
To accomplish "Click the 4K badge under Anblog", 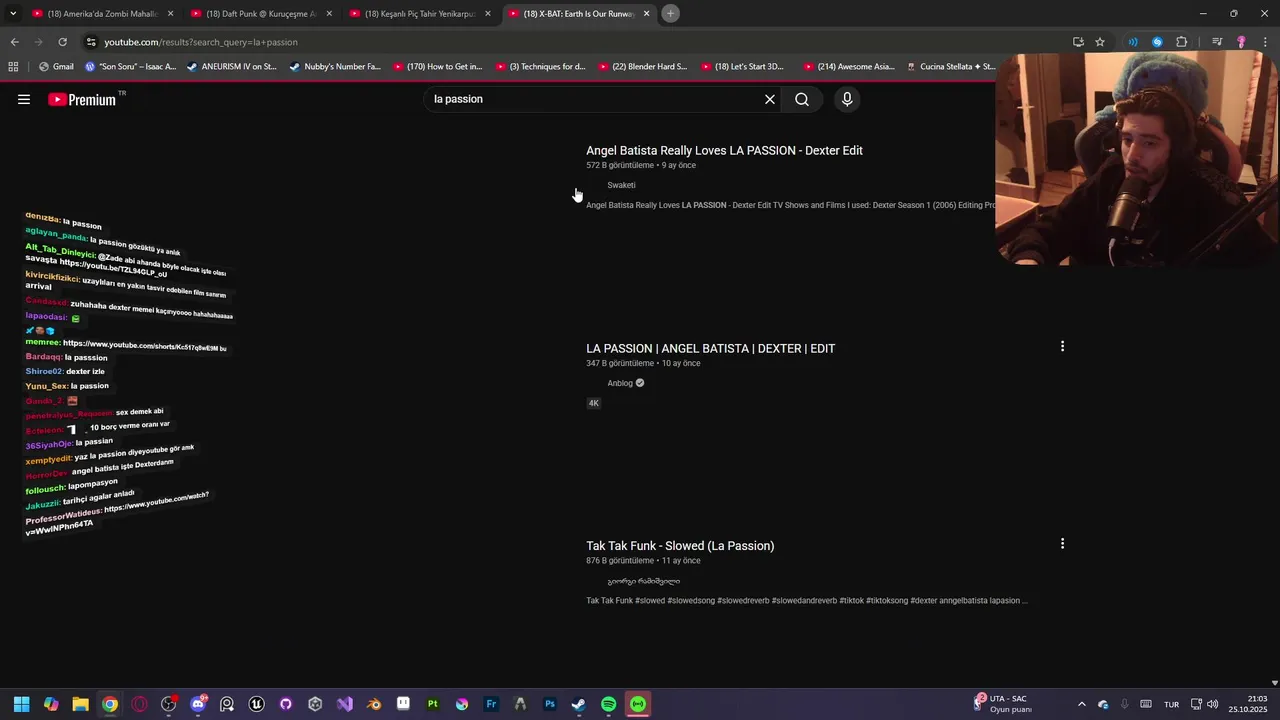I will (x=593, y=403).
